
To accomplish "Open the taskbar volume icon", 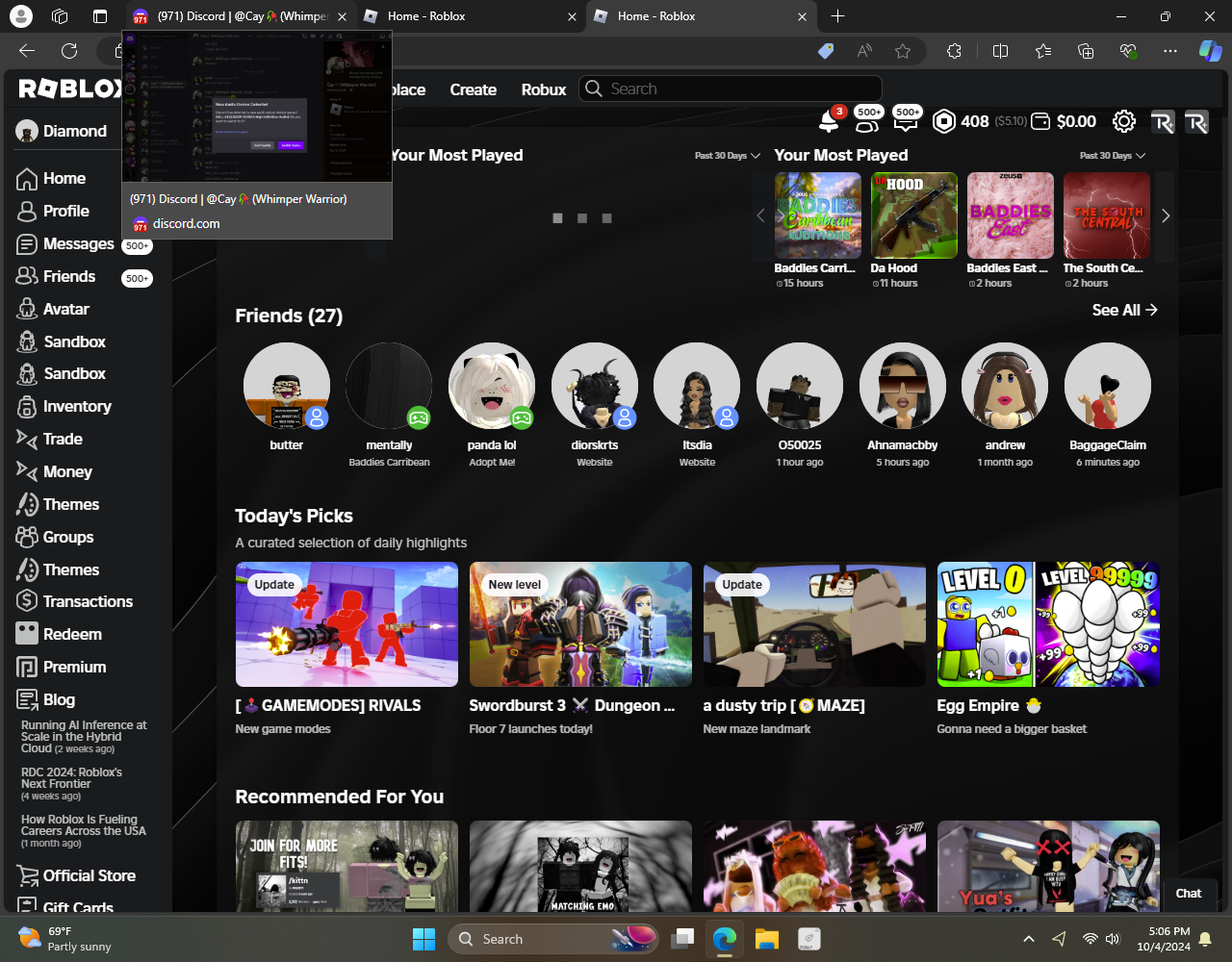I will (1113, 939).
